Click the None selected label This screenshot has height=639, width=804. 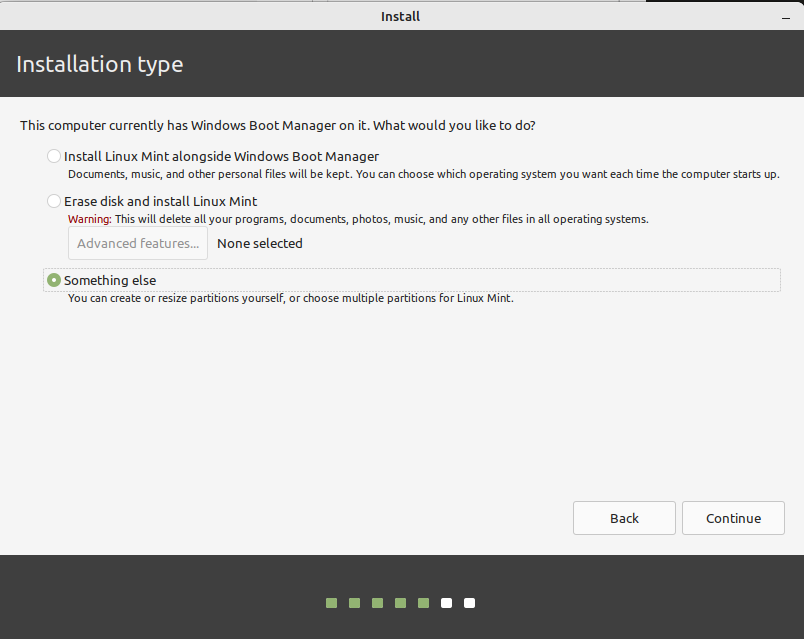click(259, 243)
